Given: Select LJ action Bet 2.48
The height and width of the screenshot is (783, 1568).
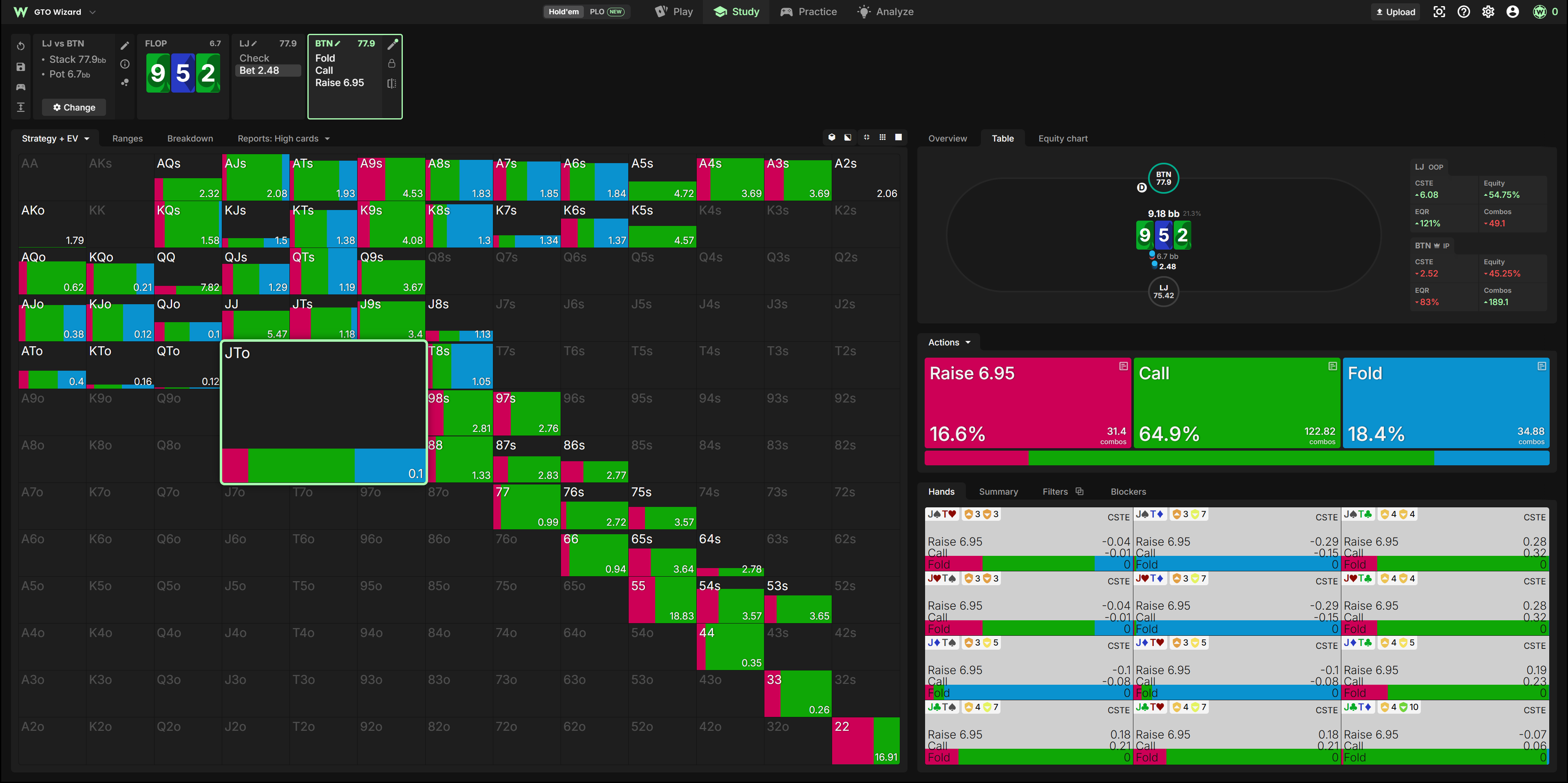Looking at the screenshot, I should [268, 71].
